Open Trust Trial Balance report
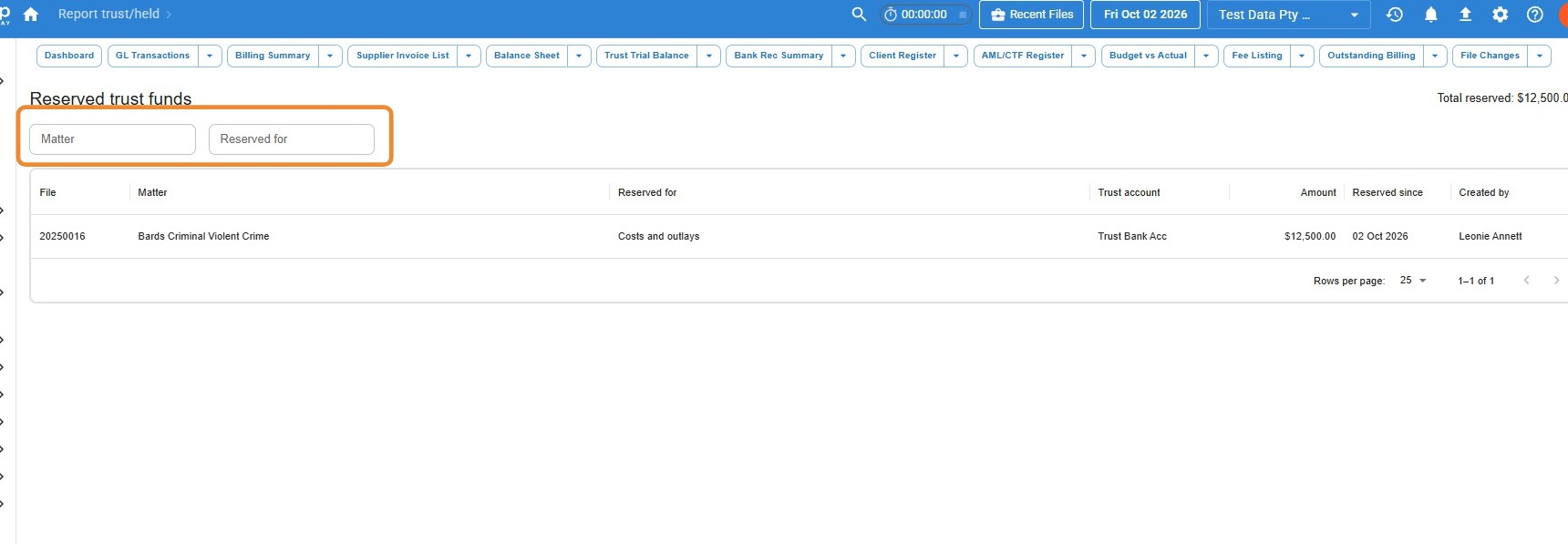 coord(646,56)
